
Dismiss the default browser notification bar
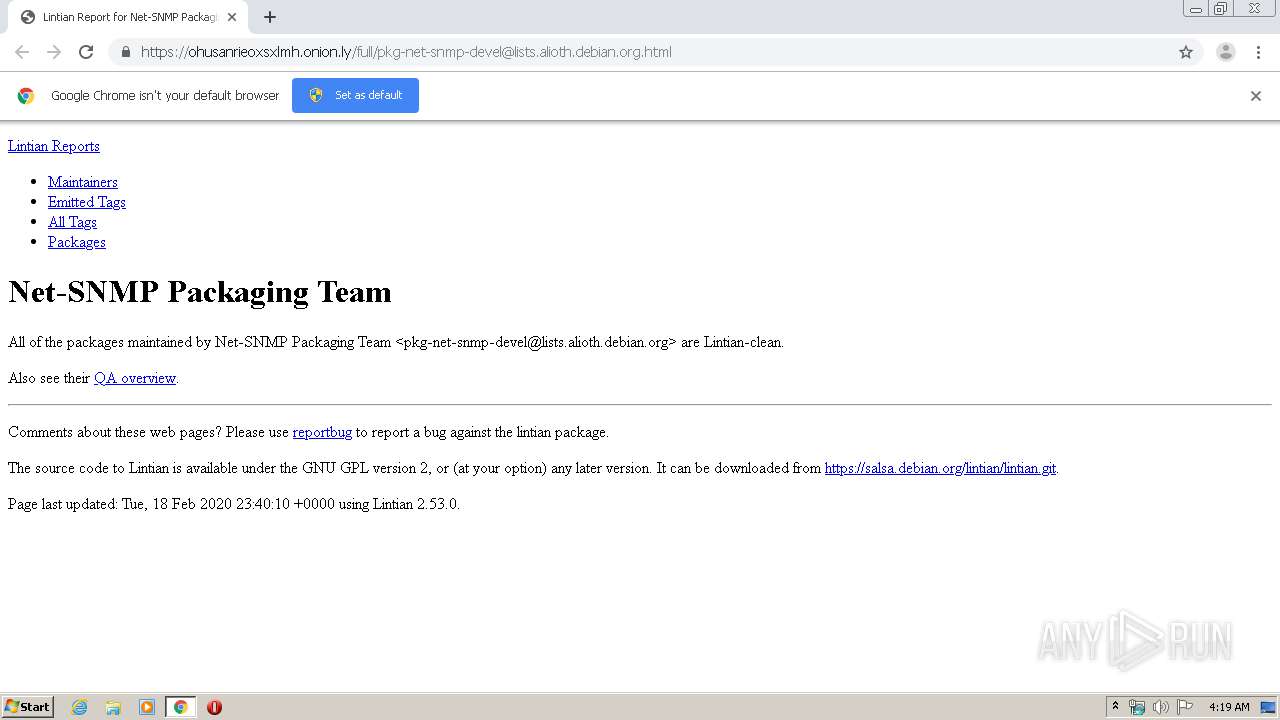(1256, 96)
